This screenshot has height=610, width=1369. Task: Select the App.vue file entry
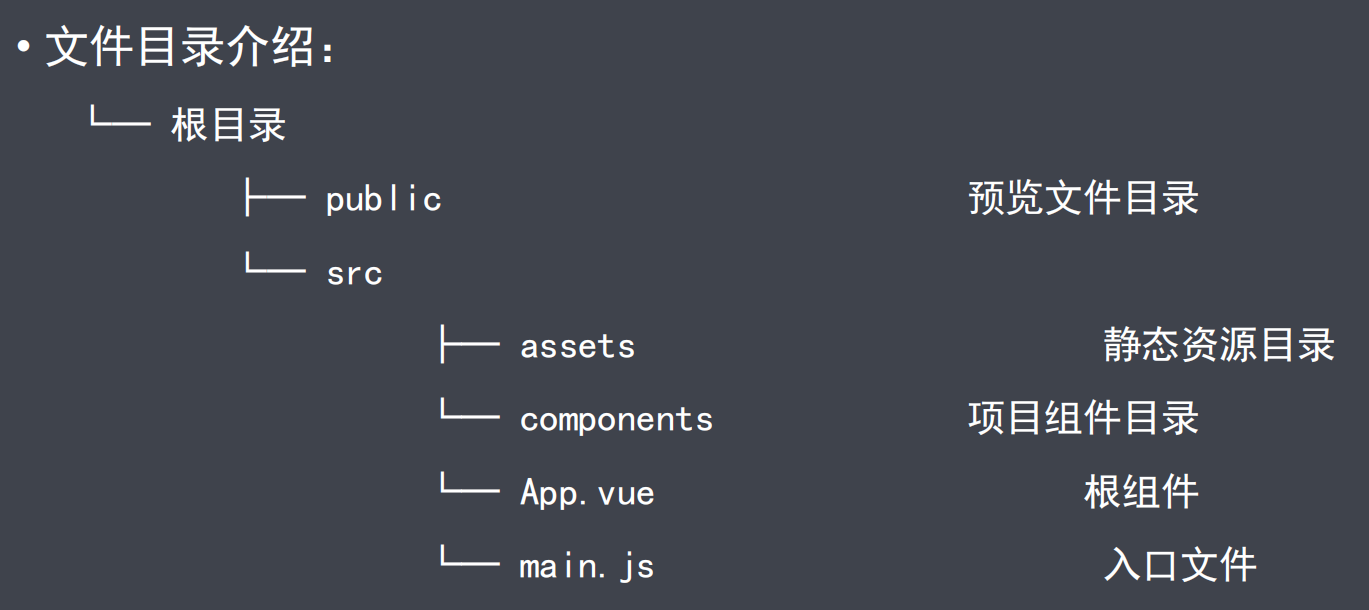click(x=587, y=492)
